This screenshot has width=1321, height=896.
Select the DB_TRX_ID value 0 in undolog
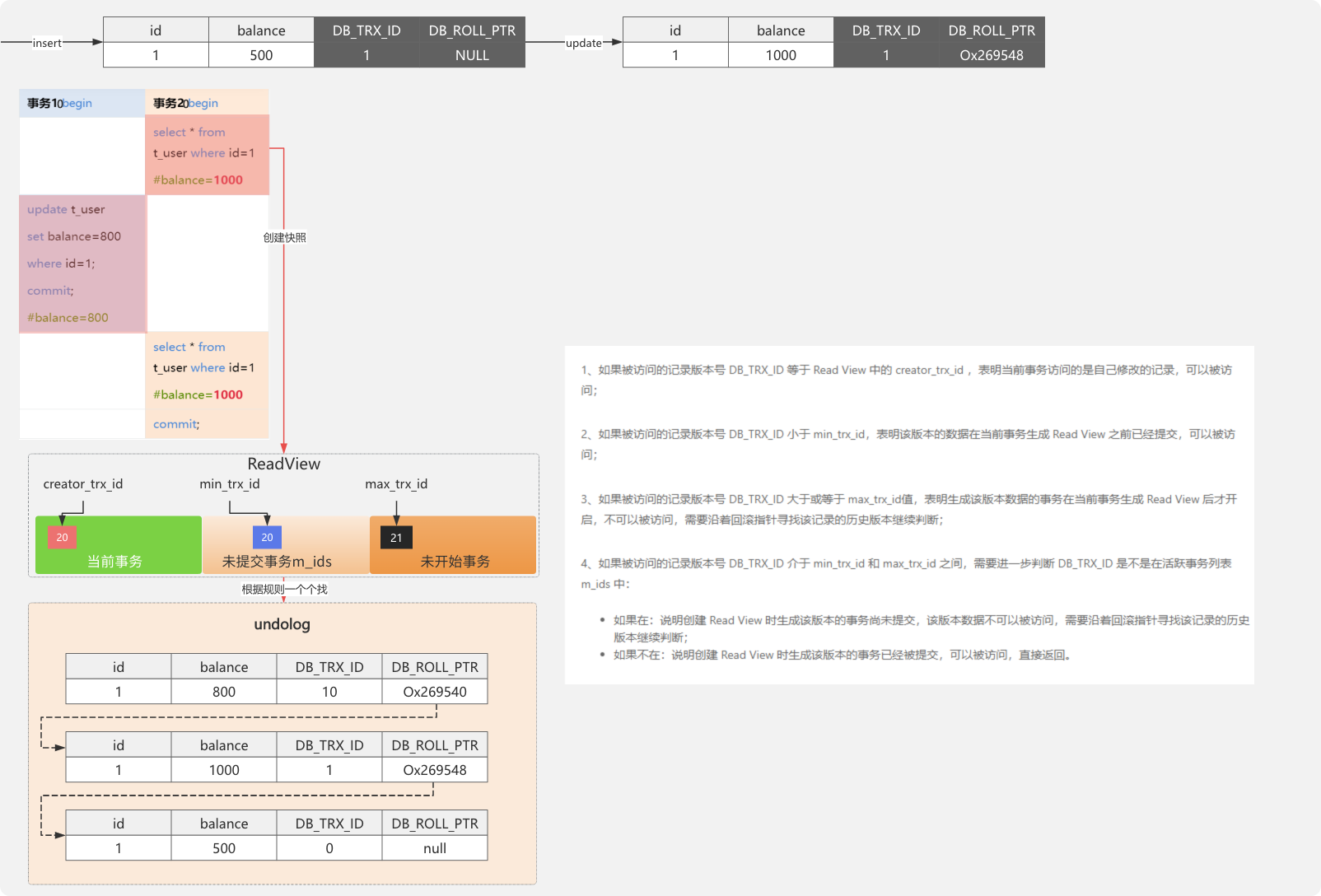(329, 848)
